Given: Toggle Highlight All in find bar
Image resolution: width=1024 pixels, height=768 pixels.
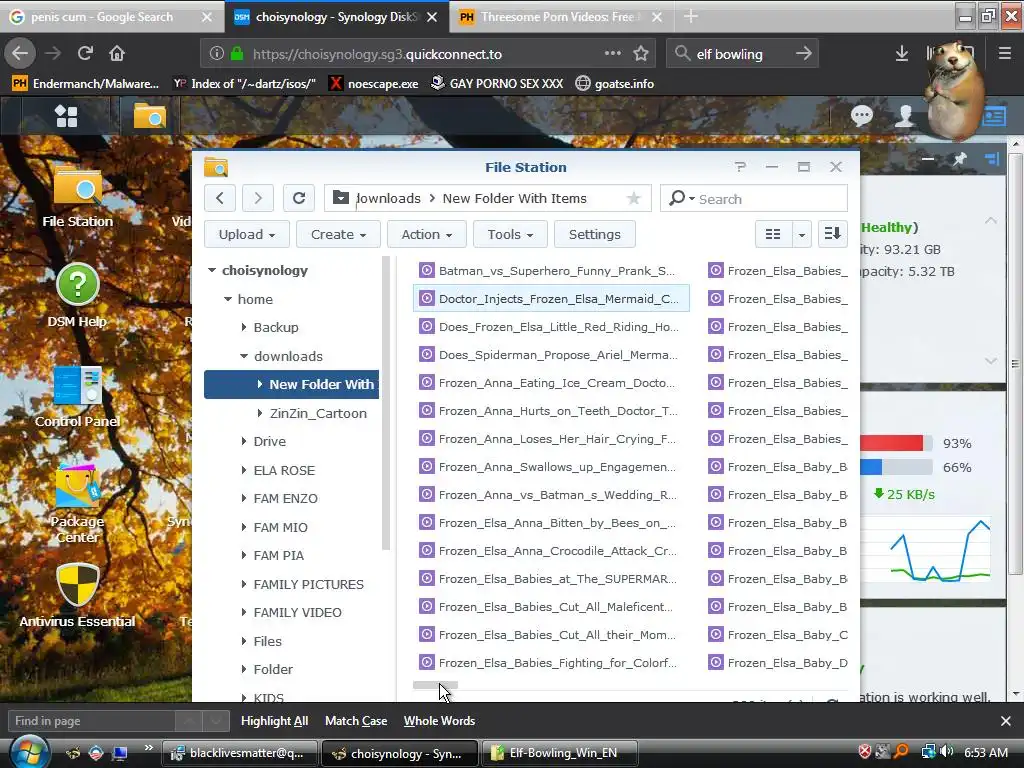Looking at the screenshot, I should [274, 721].
